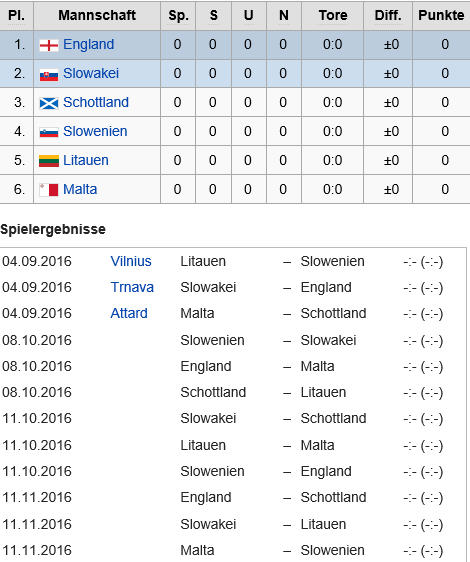Follow the Trnava venue link

(132, 287)
